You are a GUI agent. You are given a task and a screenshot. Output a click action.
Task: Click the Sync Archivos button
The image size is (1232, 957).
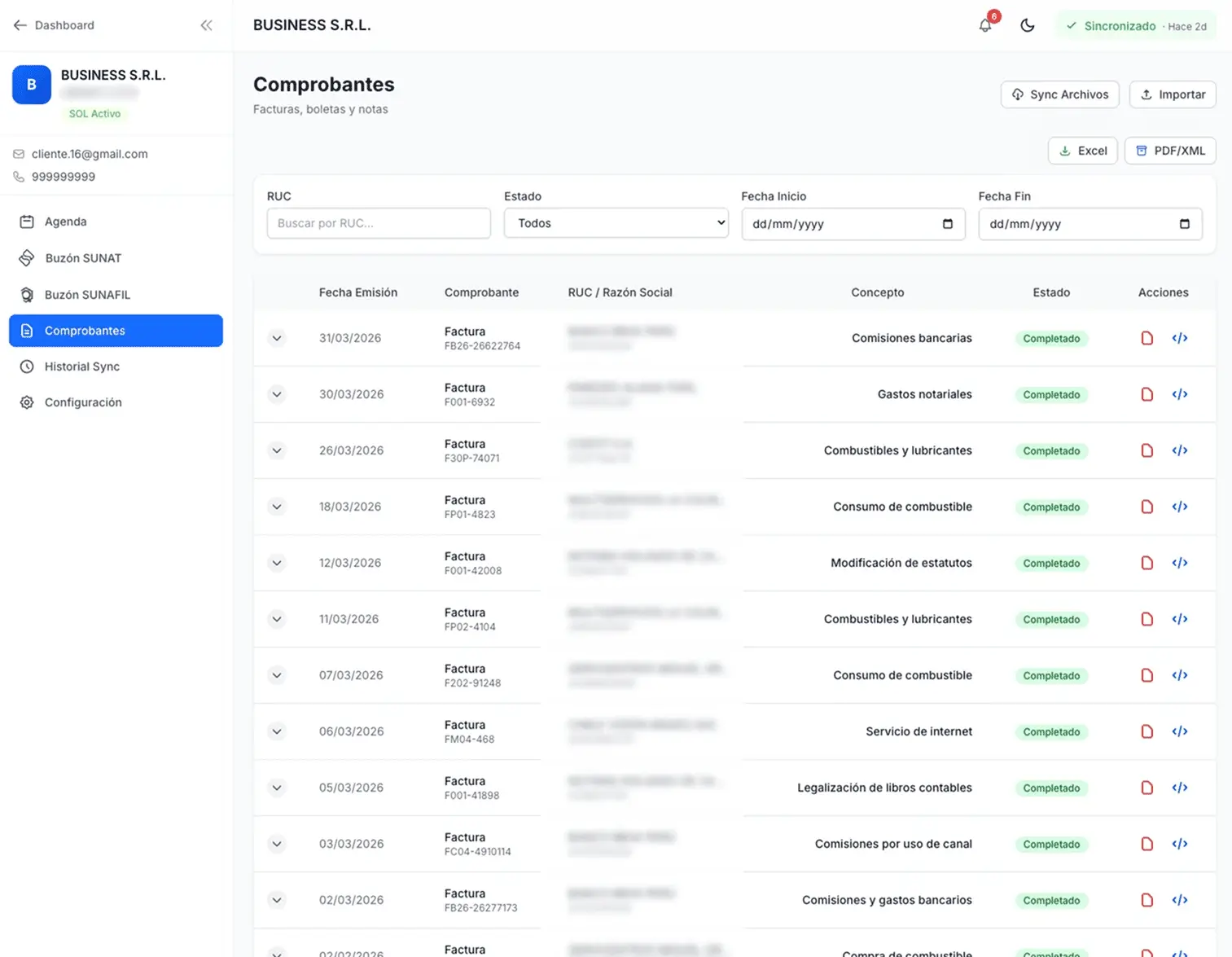click(1059, 94)
